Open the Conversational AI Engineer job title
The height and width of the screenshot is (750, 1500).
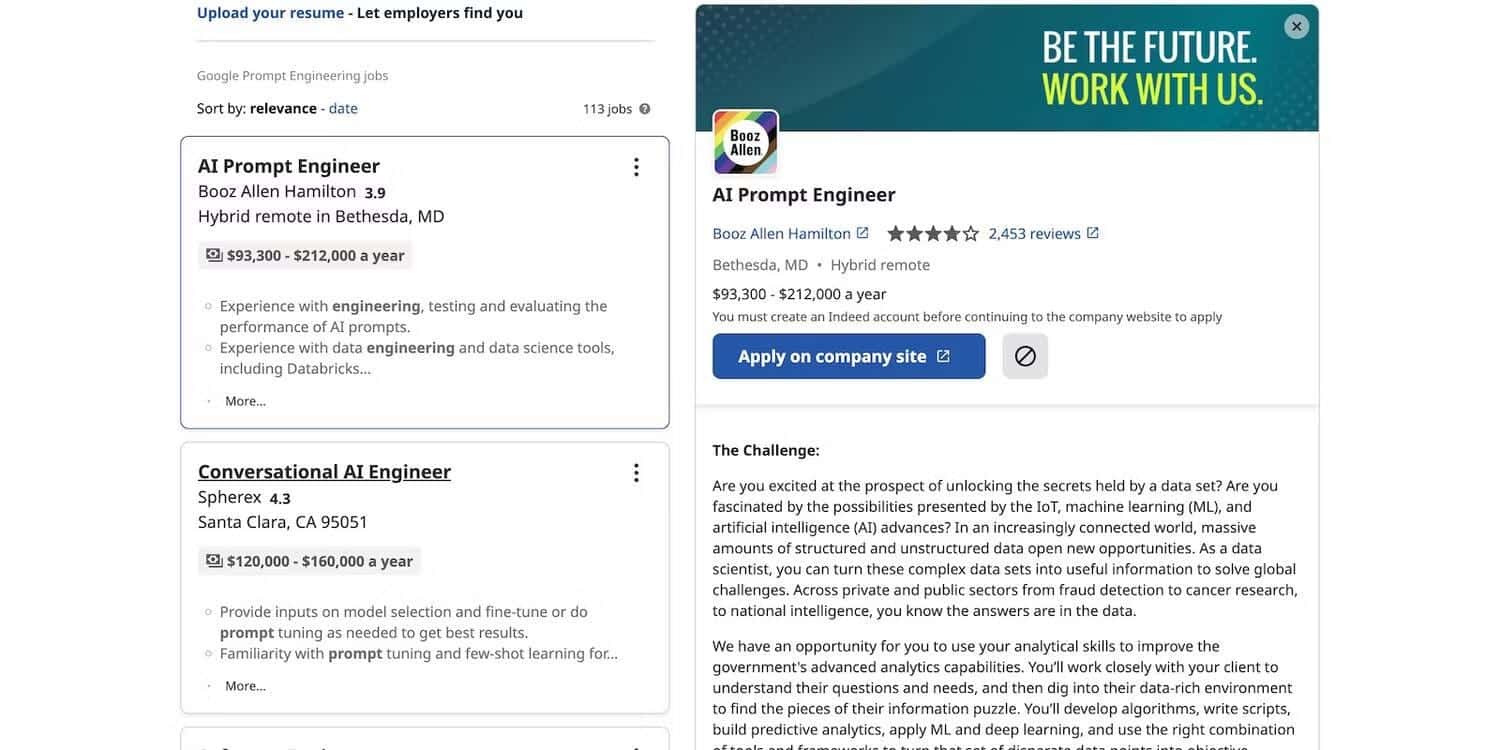coord(324,472)
